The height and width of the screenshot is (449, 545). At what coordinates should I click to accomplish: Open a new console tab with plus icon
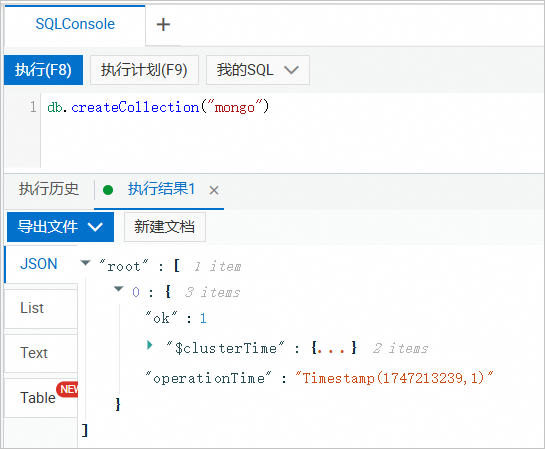click(x=163, y=24)
